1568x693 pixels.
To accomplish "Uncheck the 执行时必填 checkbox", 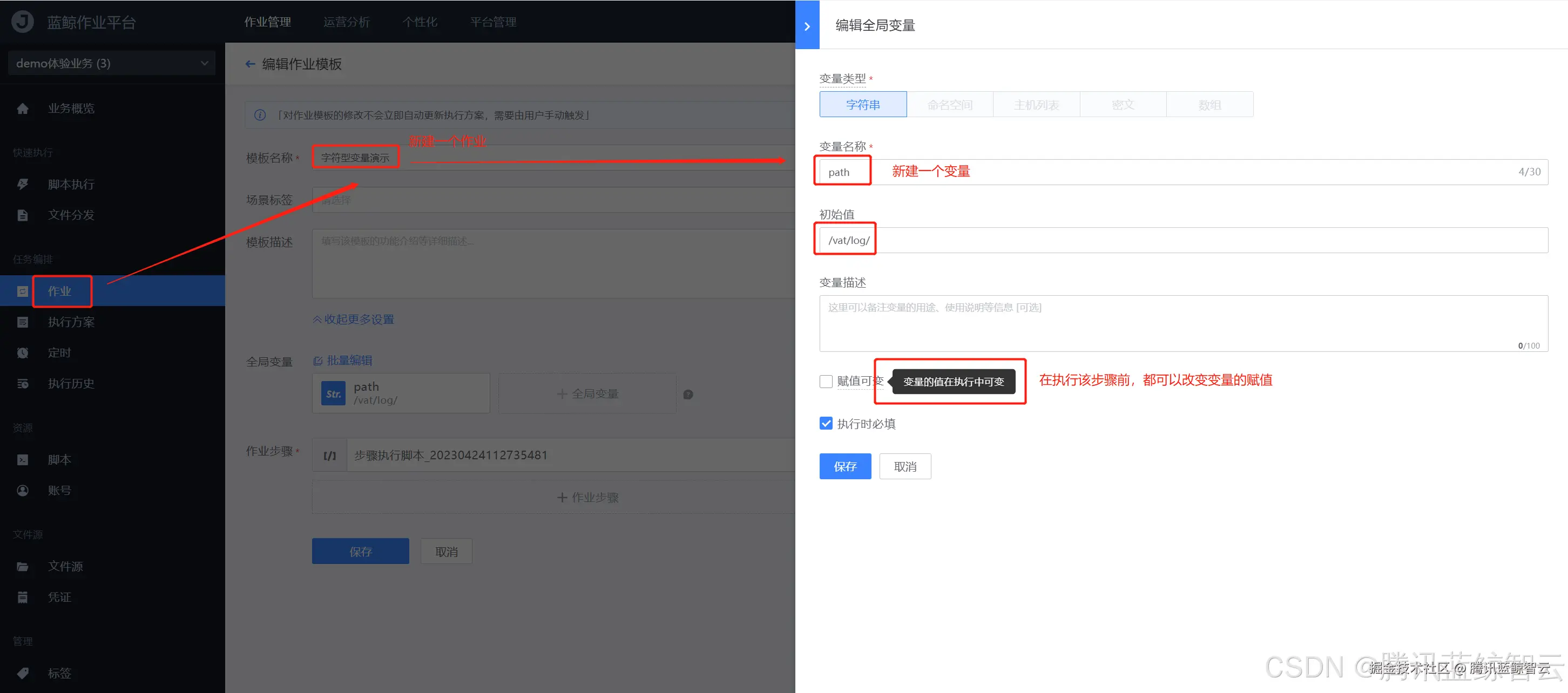I will (826, 424).
